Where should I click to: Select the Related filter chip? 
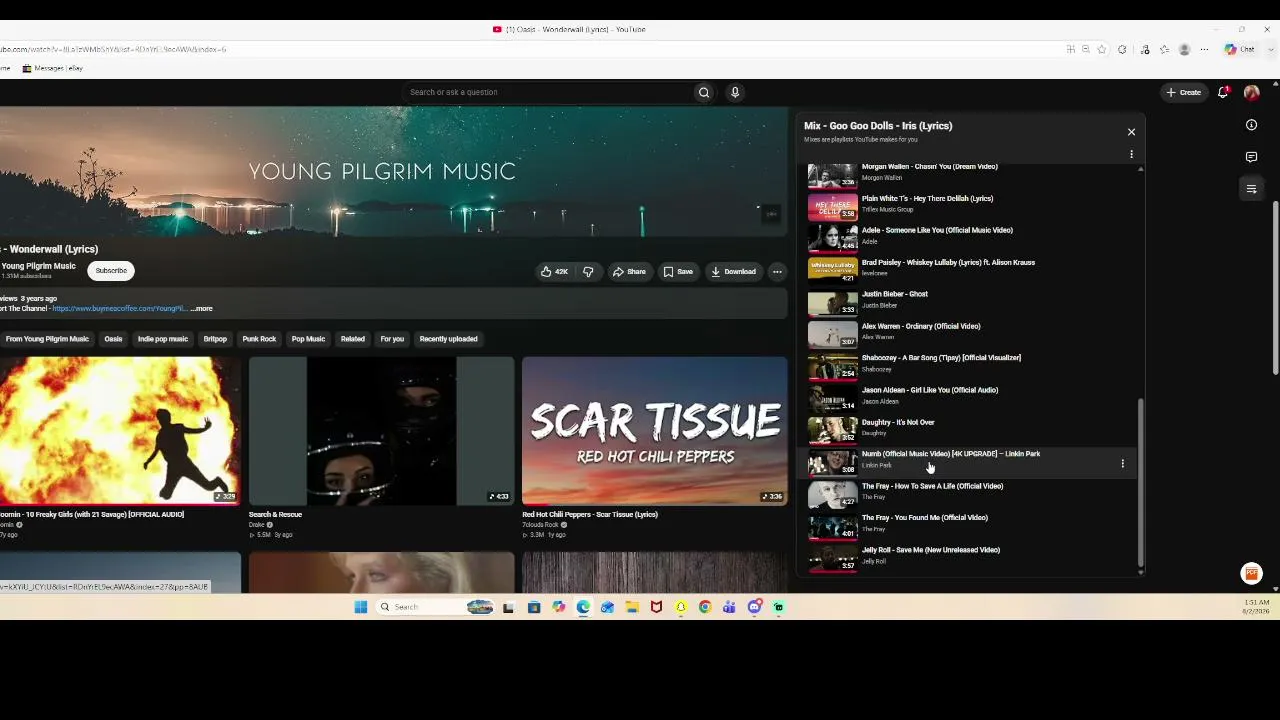tap(353, 339)
